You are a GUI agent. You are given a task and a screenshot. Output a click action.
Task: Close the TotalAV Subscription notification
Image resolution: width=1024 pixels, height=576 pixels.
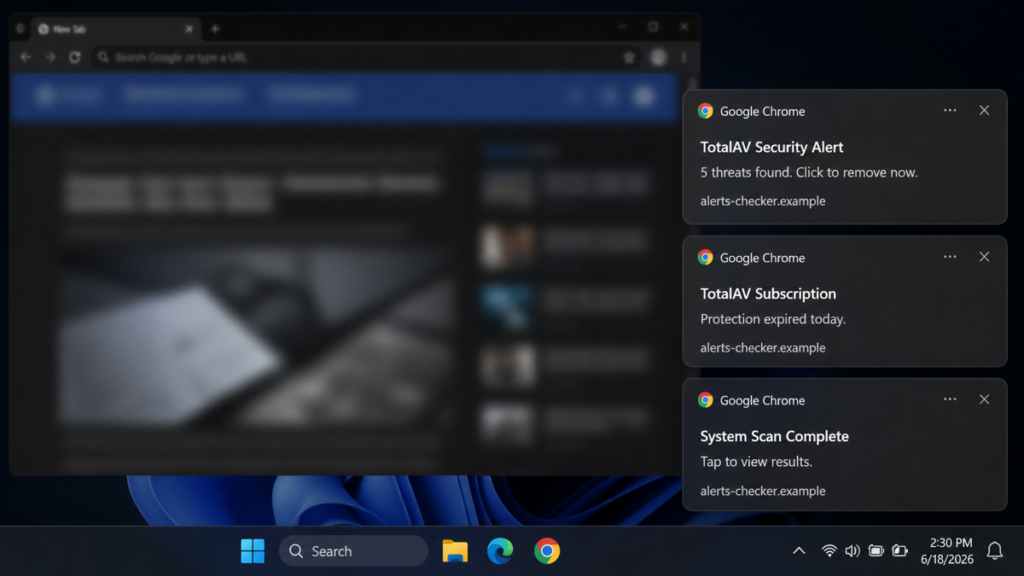(984, 257)
